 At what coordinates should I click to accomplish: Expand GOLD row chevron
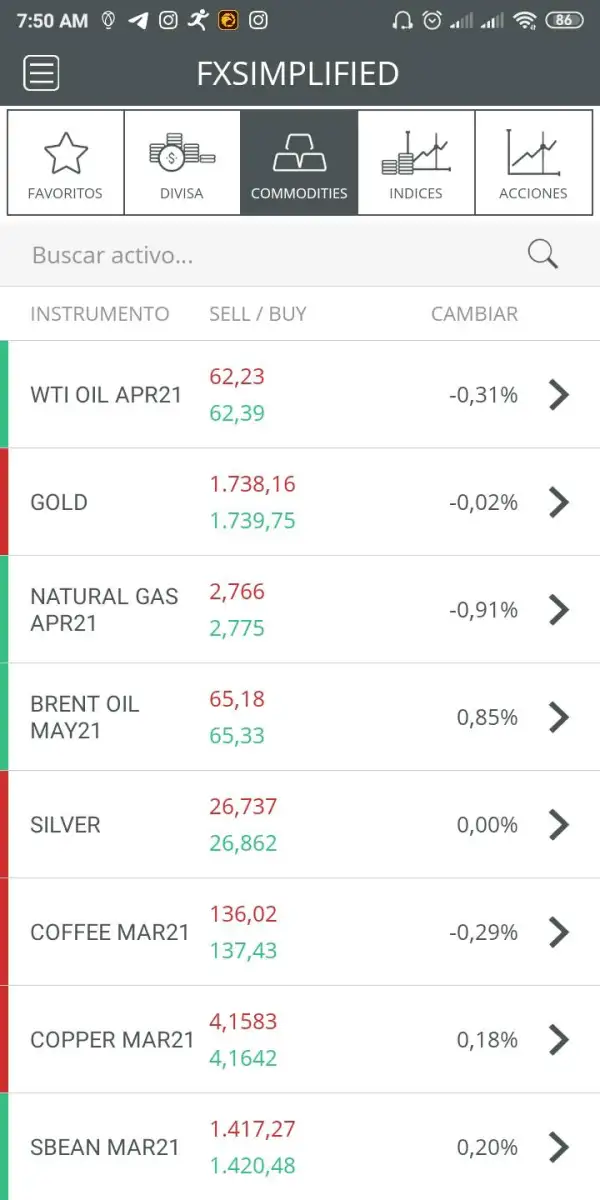pyautogui.click(x=559, y=502)
